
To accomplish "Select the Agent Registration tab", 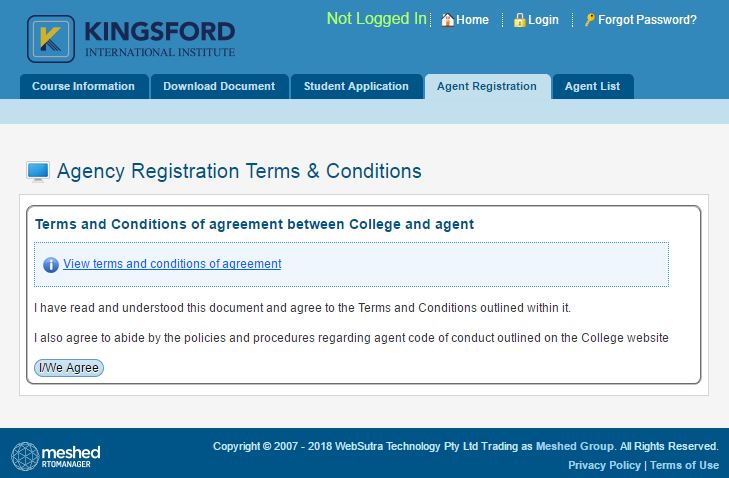I will [487, 86].
